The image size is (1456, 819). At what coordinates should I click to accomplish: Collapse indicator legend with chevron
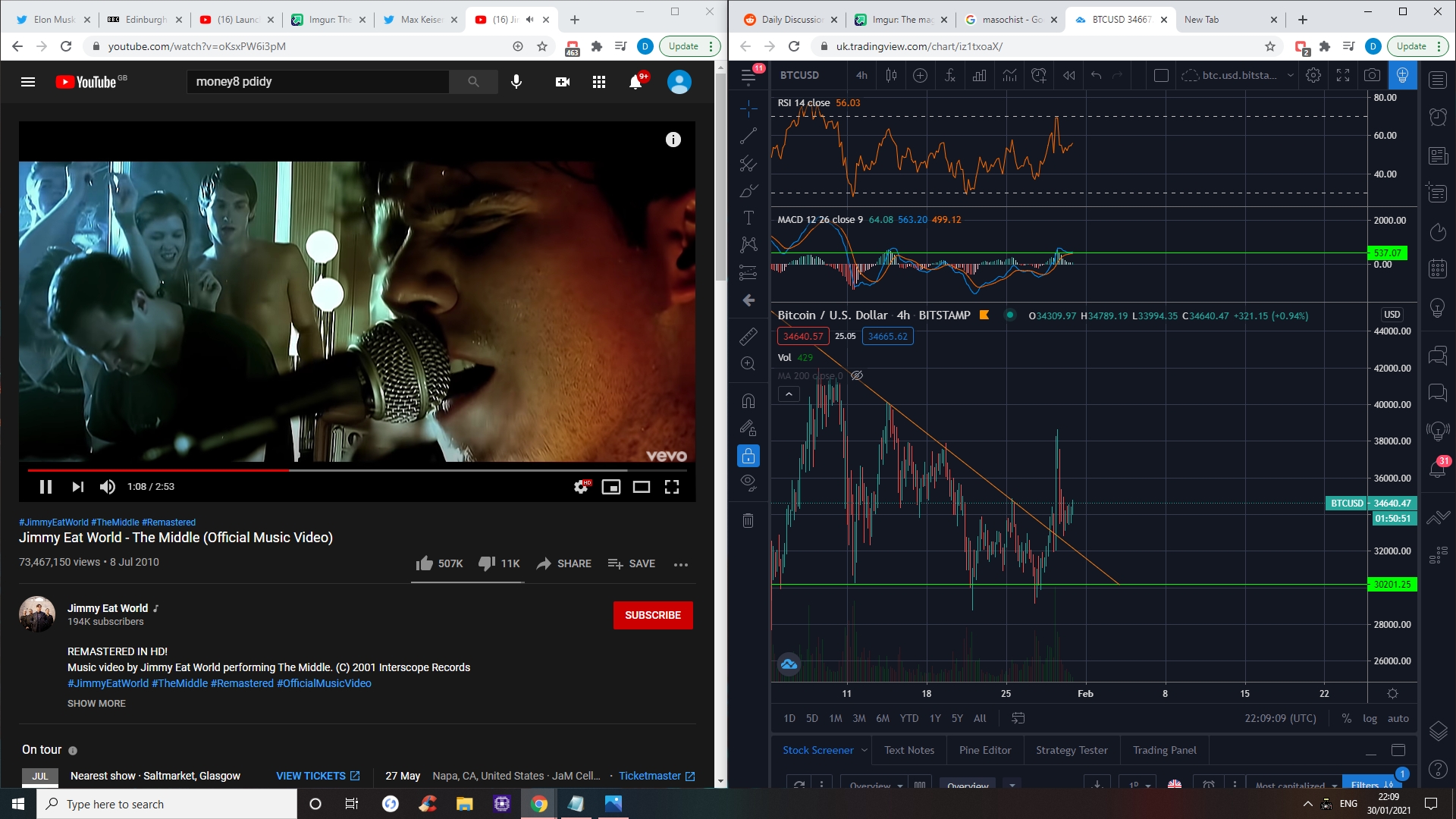coord(789,394)
